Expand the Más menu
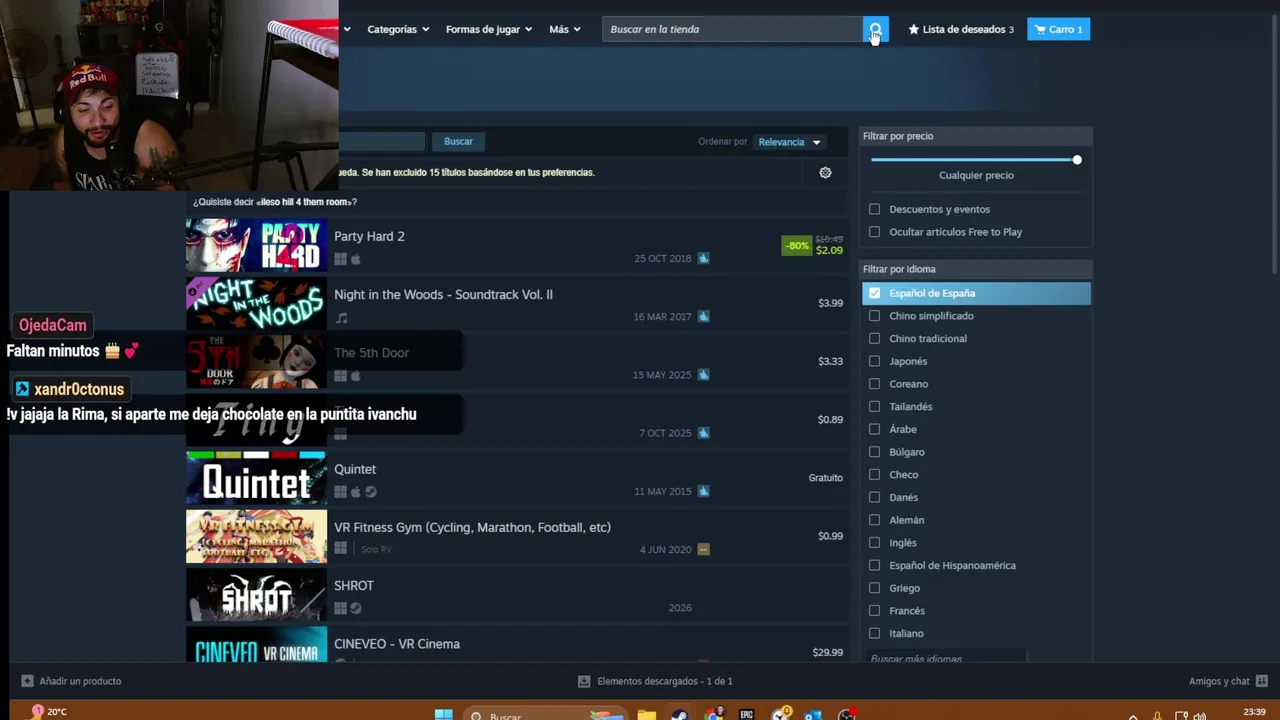 [565, 29]
